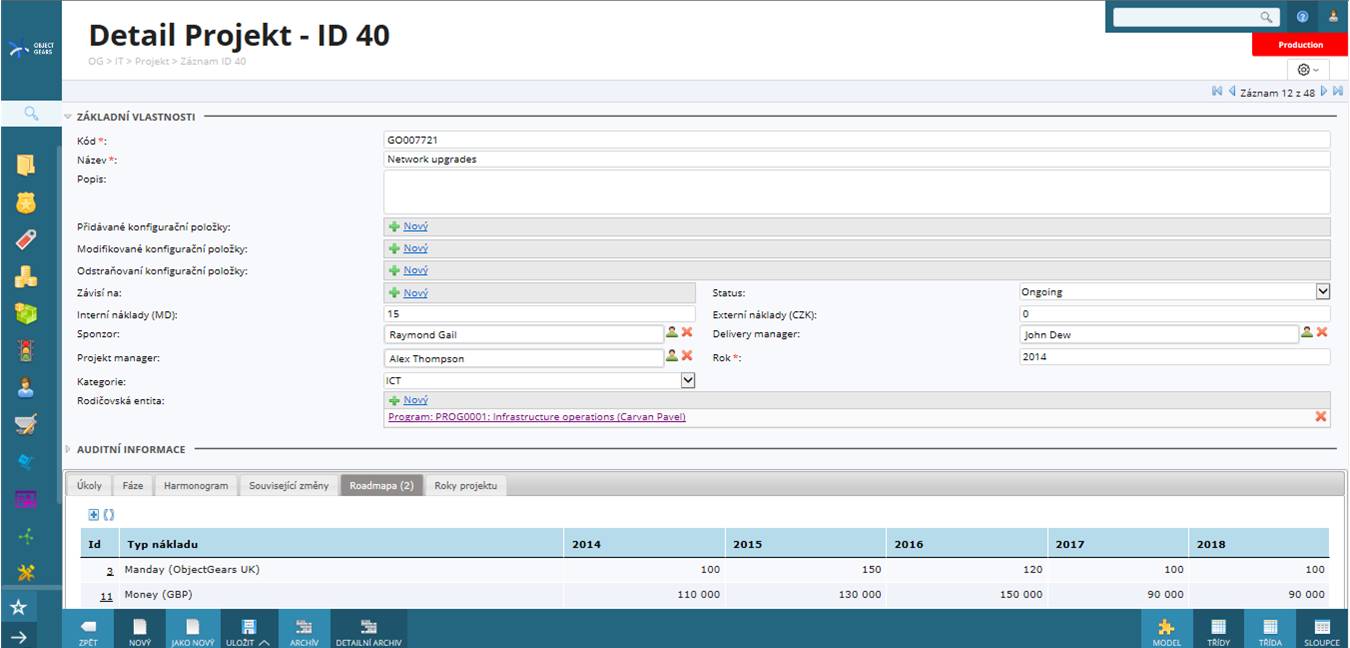Open the person sidebar module
1350x648 pixels.
pos(25,388)
